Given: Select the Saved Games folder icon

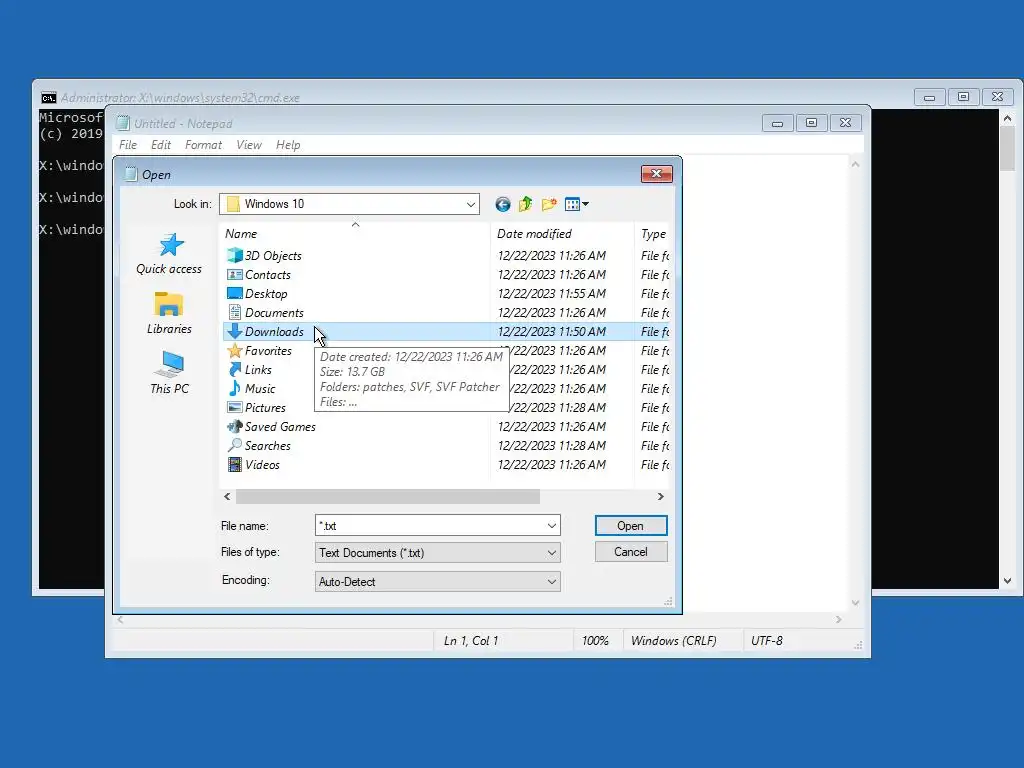Looking at the screenshot, I should 234,426.
